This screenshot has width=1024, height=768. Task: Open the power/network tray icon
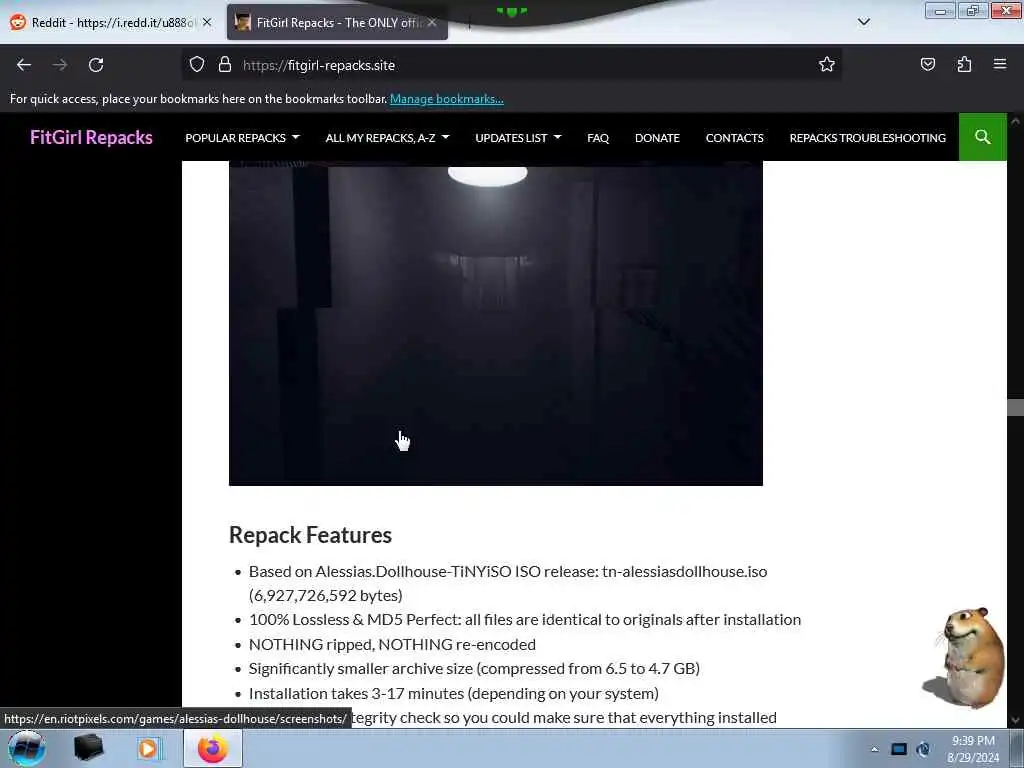pyautogui.click(x=923, y=749)
